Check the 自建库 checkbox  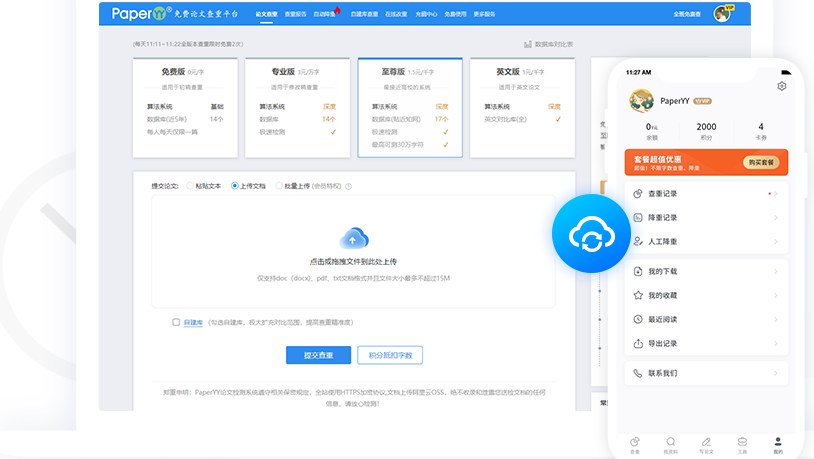pos(176,322)
